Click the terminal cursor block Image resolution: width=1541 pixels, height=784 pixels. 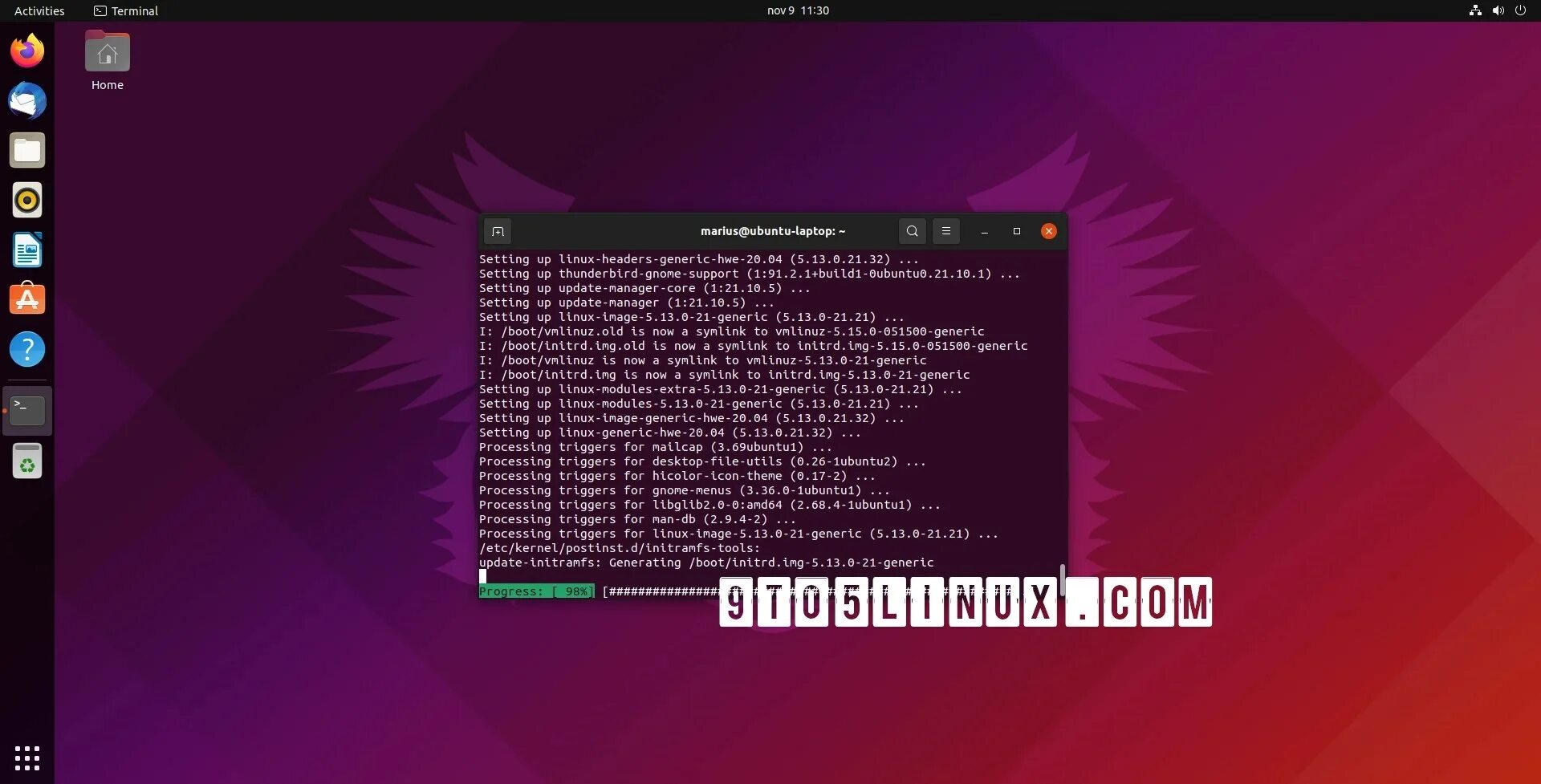click(x=482, y=576)
